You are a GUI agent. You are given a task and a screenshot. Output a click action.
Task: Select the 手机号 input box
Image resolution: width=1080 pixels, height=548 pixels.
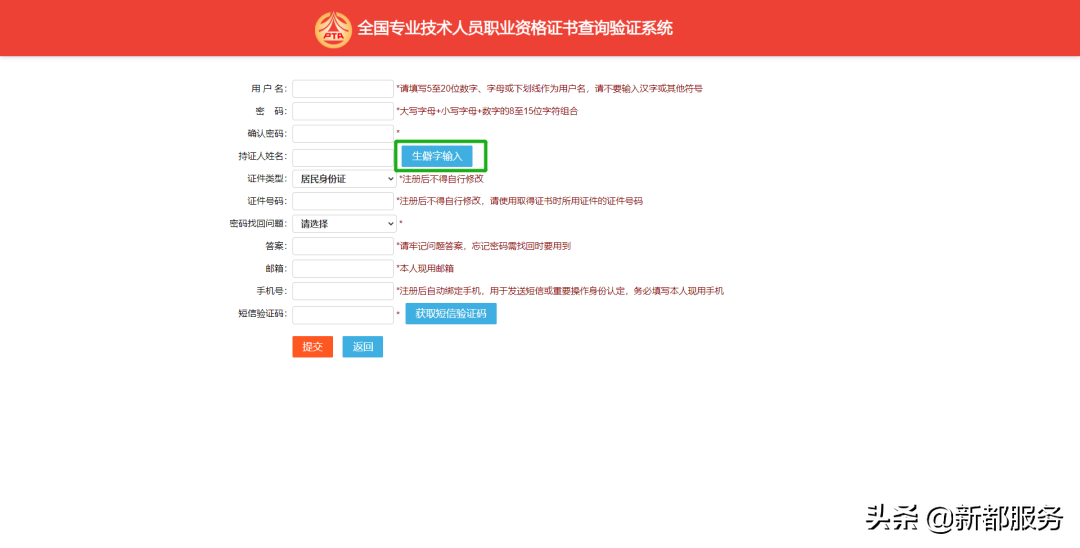(343, 291)
